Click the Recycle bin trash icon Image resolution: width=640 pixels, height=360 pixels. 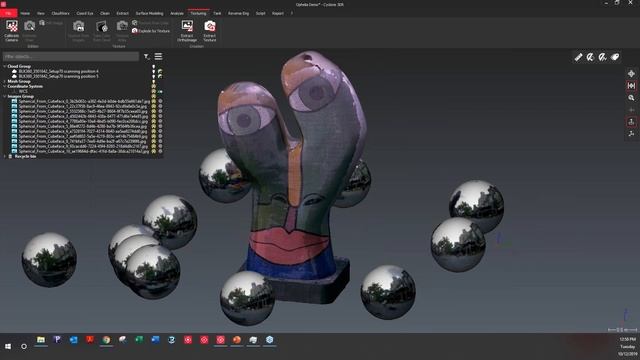[11, 156]
